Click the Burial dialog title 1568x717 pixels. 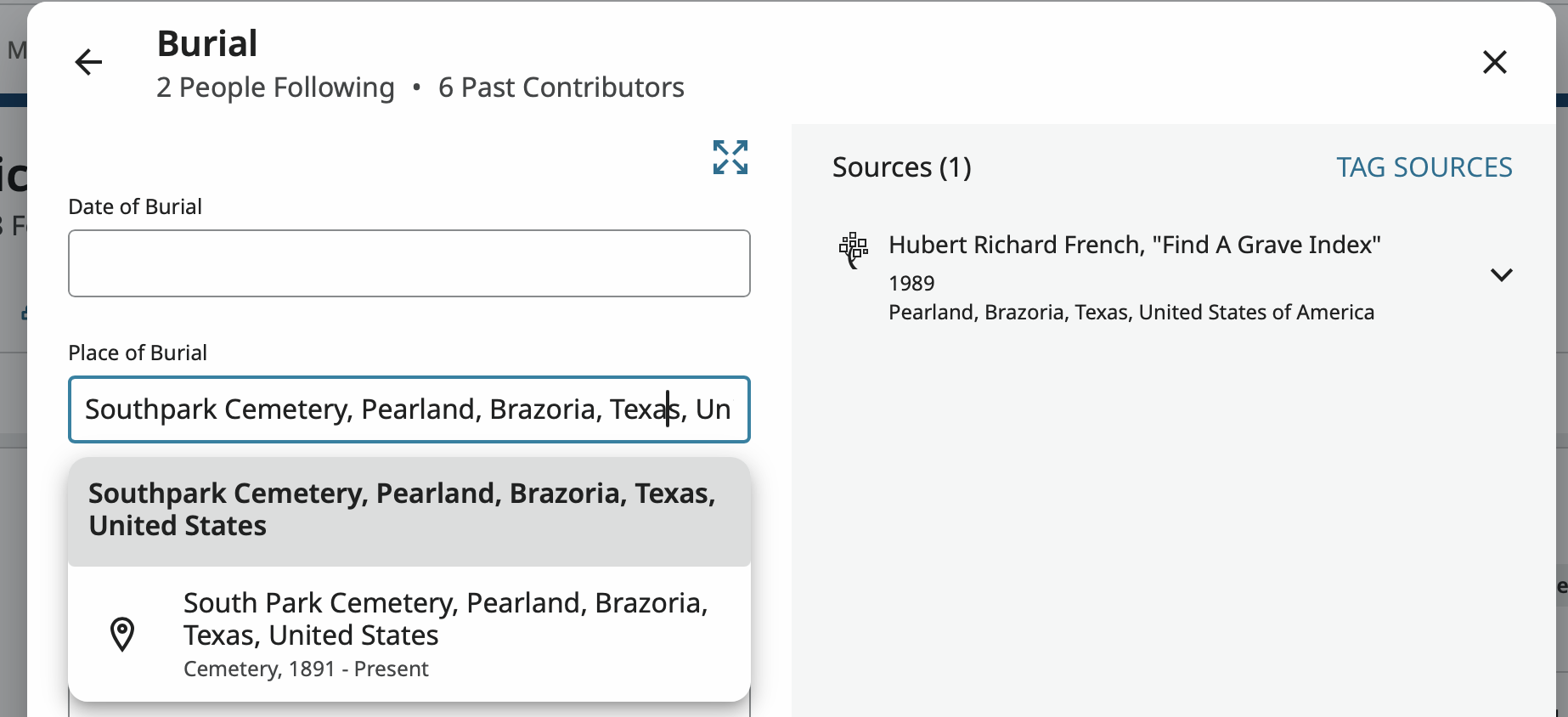[207, 43]
